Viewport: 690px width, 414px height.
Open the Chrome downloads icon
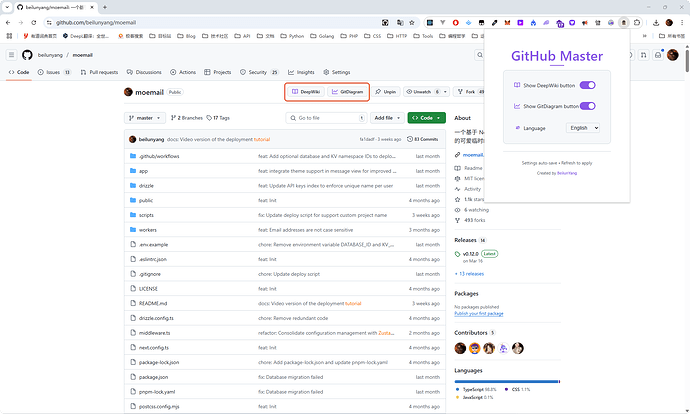(x=656, y=22)
